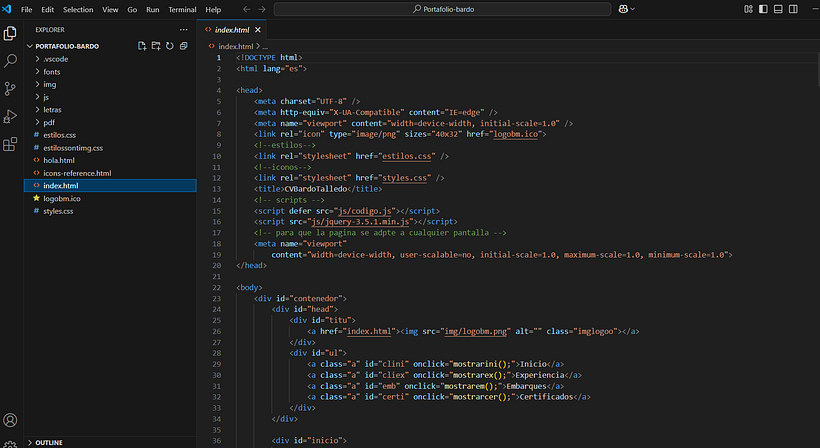Open styles.css in the file tree

coord(110,211)
